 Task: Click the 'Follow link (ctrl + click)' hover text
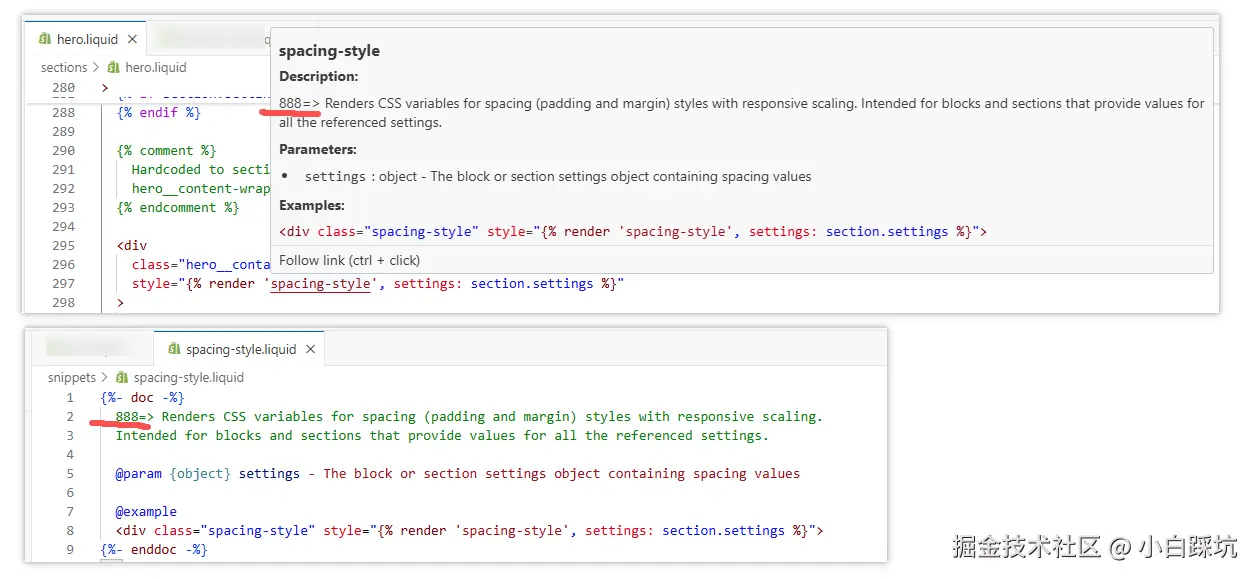click(349, 260)
